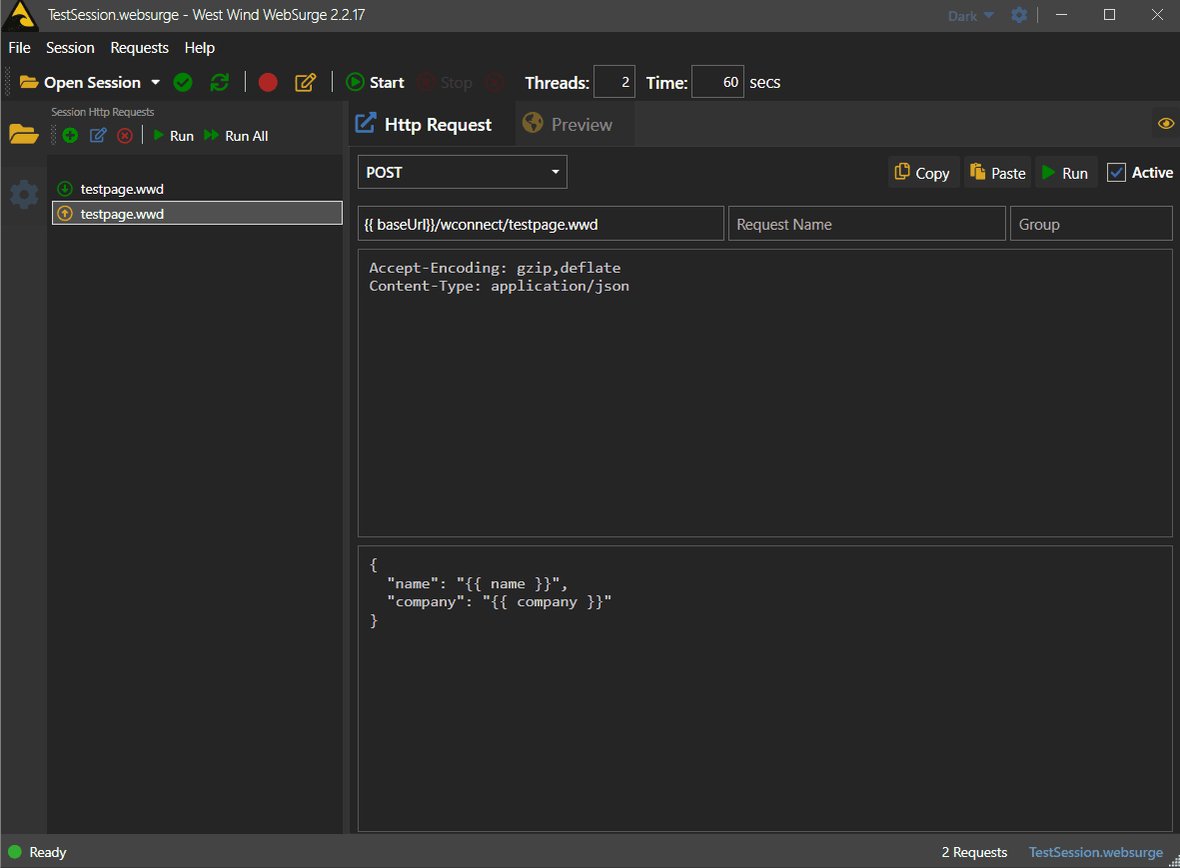Open the Requests menu

pyautogui.click(x=139, y=47)
